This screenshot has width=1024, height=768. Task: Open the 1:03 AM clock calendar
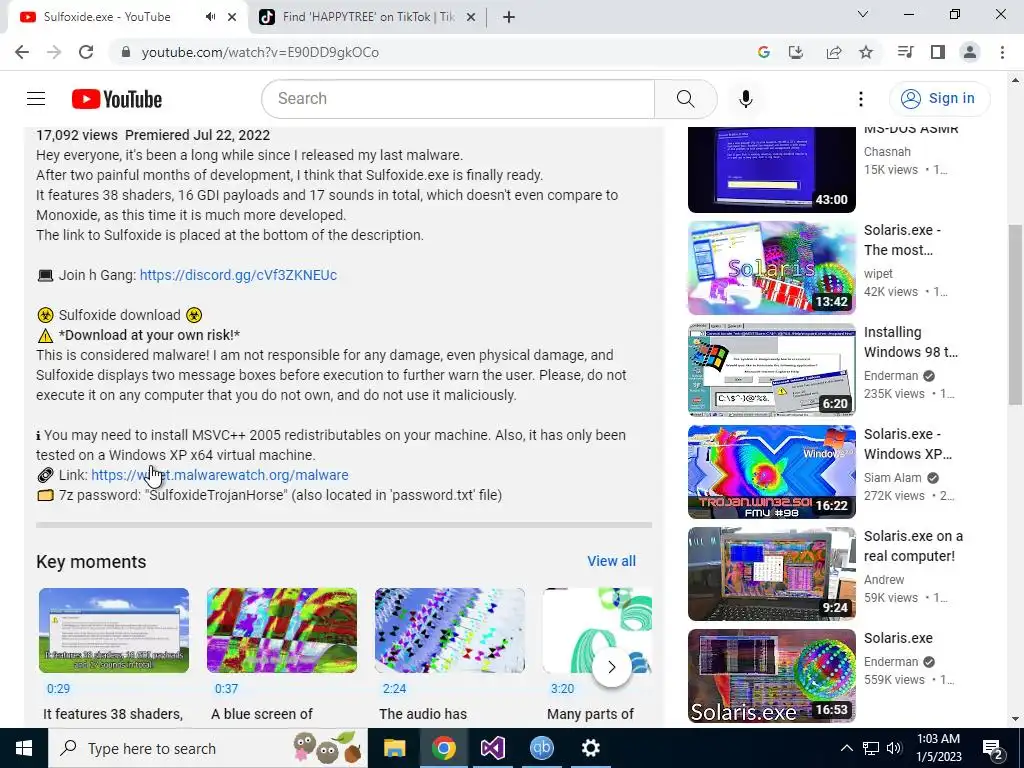[x=938, y=748]
